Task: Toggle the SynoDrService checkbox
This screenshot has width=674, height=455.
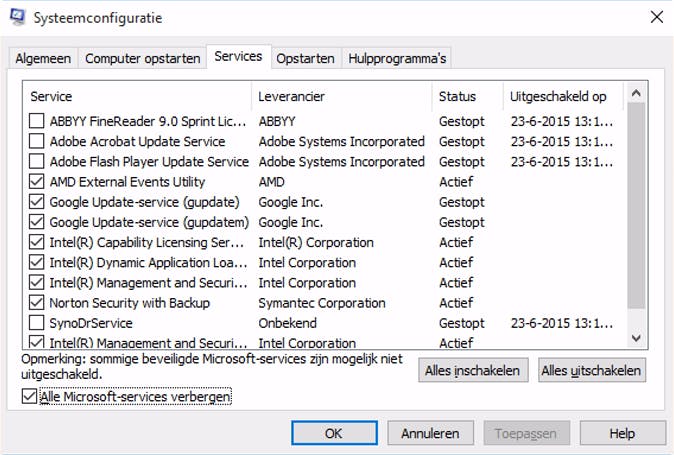Action: pos(37,323)
